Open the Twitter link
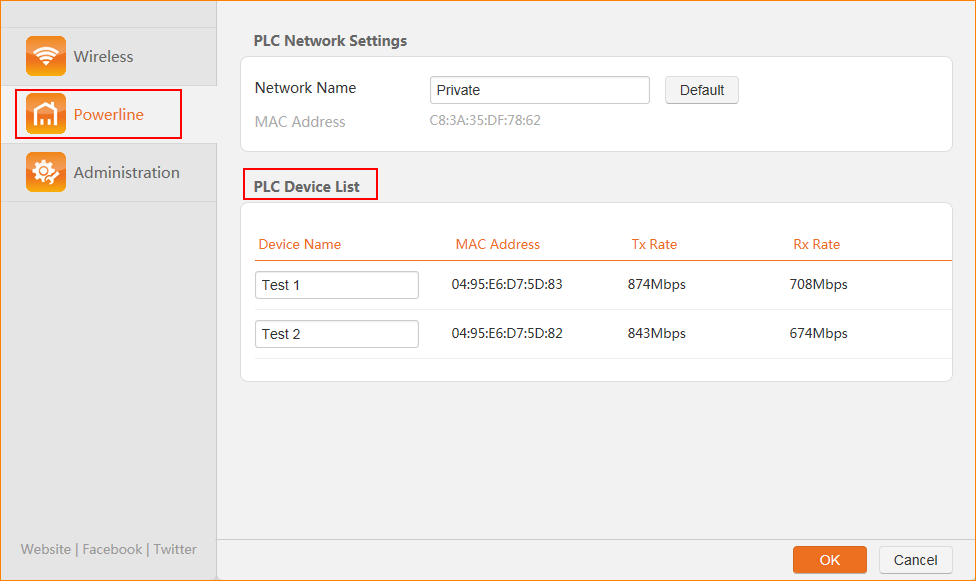976x581 pixels. coord(175,549)
